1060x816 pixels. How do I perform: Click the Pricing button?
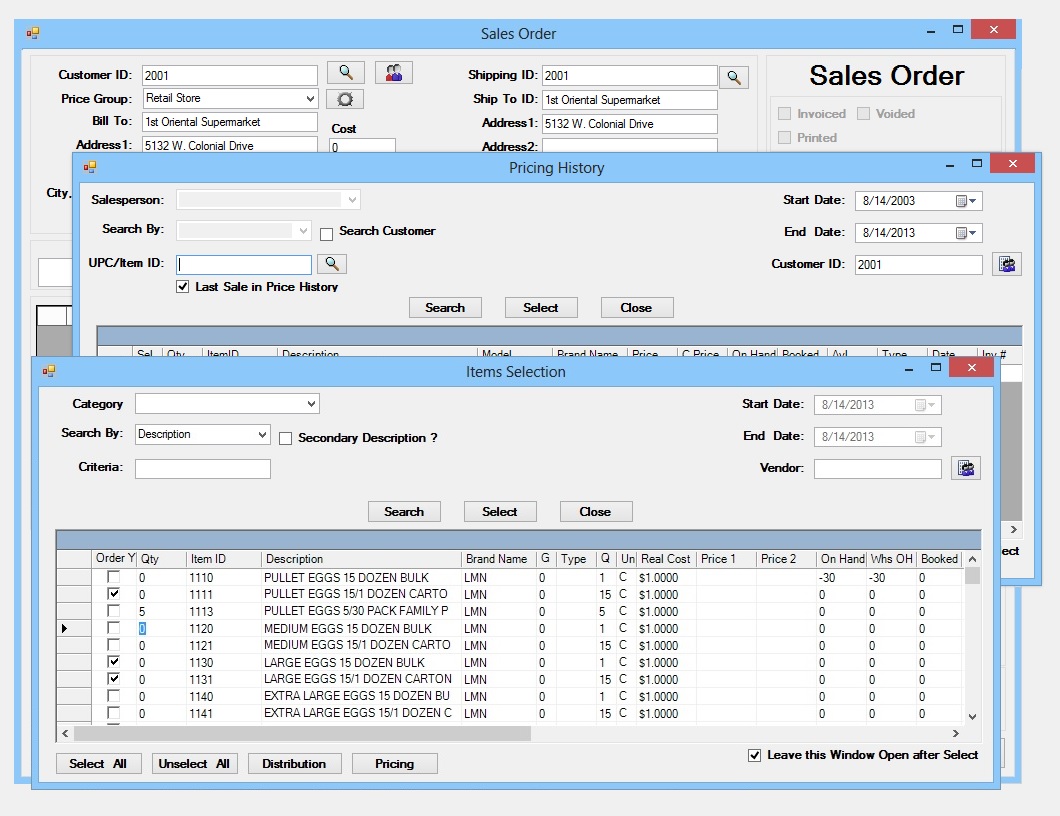[395, 764]
